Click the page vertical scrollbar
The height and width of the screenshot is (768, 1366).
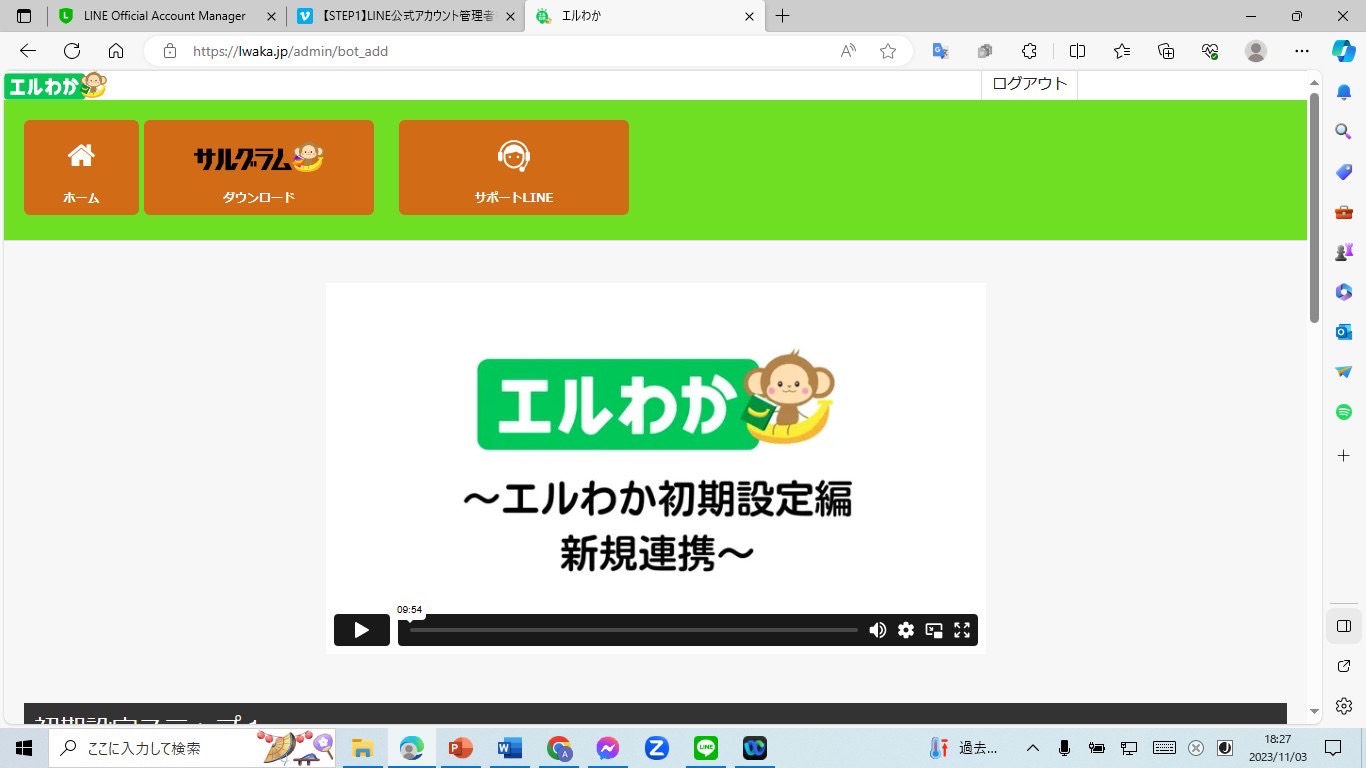[x=1315, y=208]
